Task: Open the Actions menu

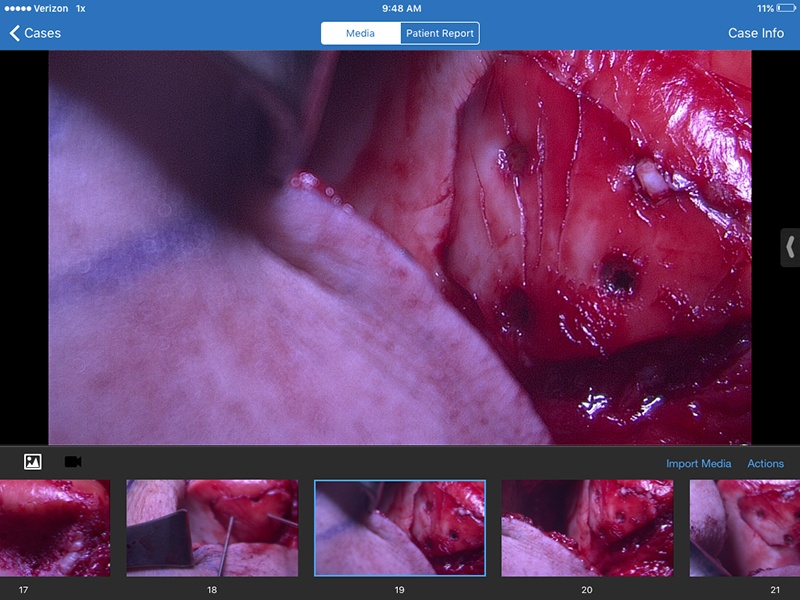Action: pyautogui.click(x=765, y=463)
